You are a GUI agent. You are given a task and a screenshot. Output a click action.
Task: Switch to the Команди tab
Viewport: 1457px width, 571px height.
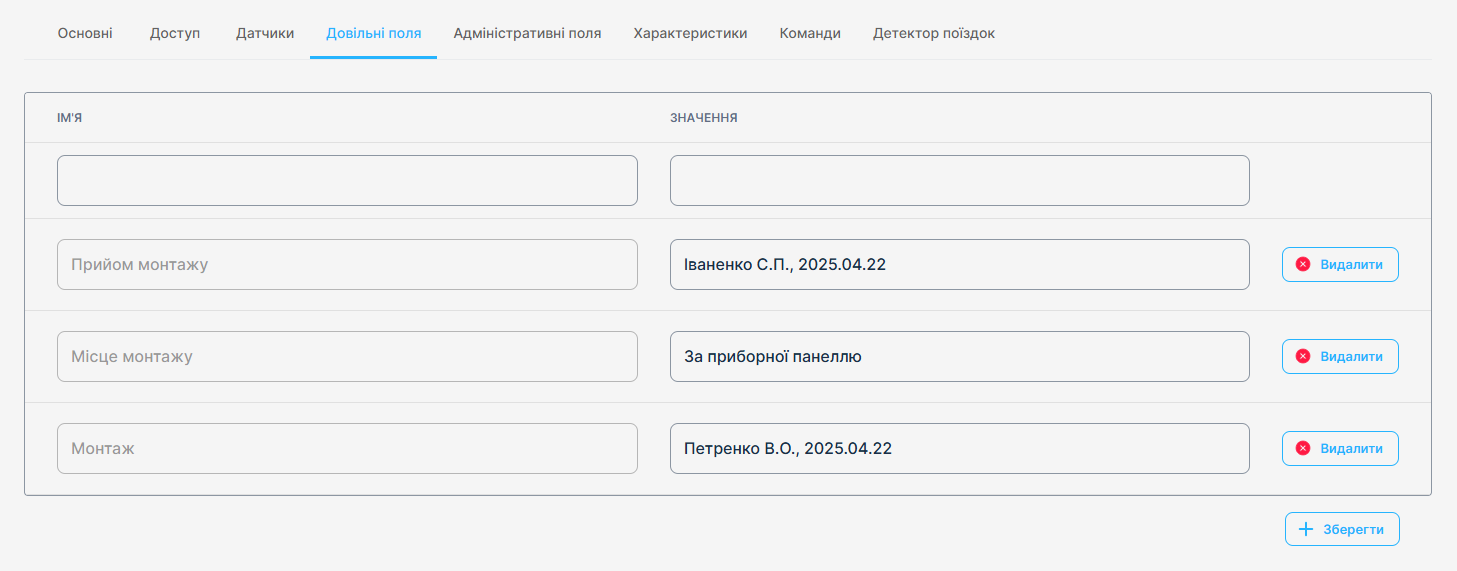pos(810,33)
